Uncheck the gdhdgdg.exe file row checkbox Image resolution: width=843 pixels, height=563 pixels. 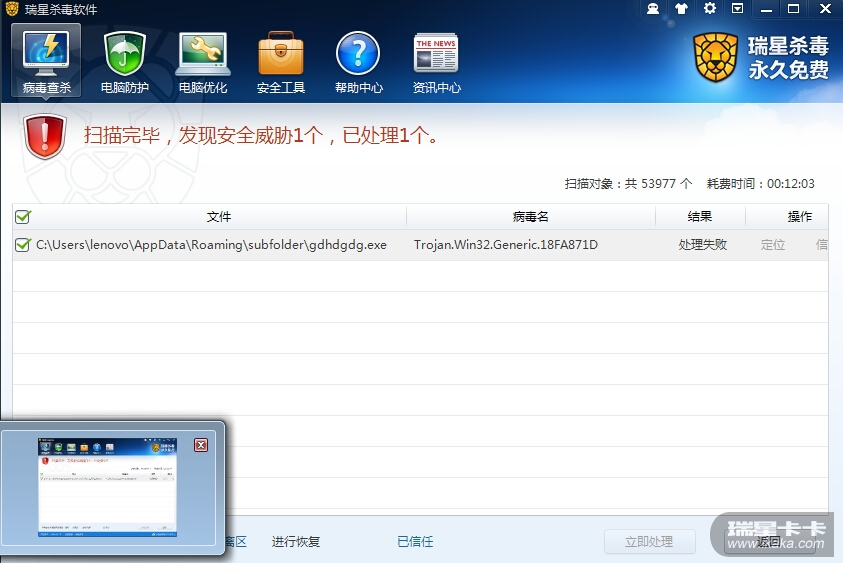(23, 245)
